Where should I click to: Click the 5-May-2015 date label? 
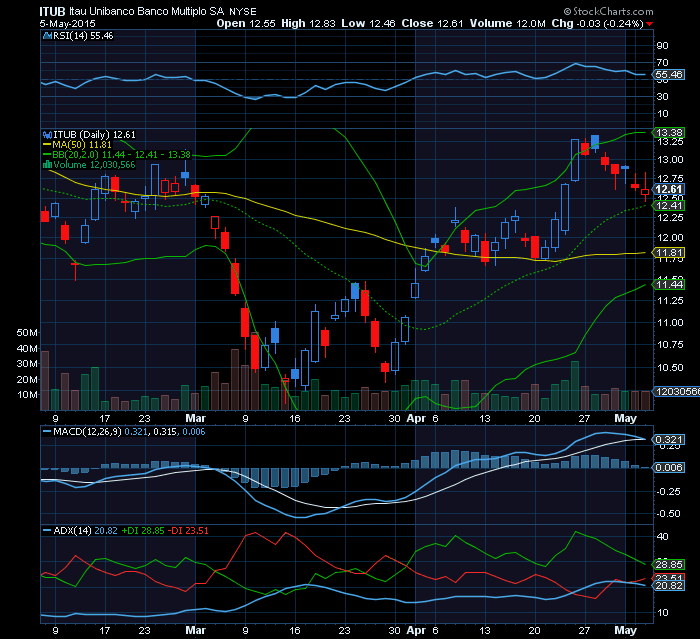pos(67,24)
